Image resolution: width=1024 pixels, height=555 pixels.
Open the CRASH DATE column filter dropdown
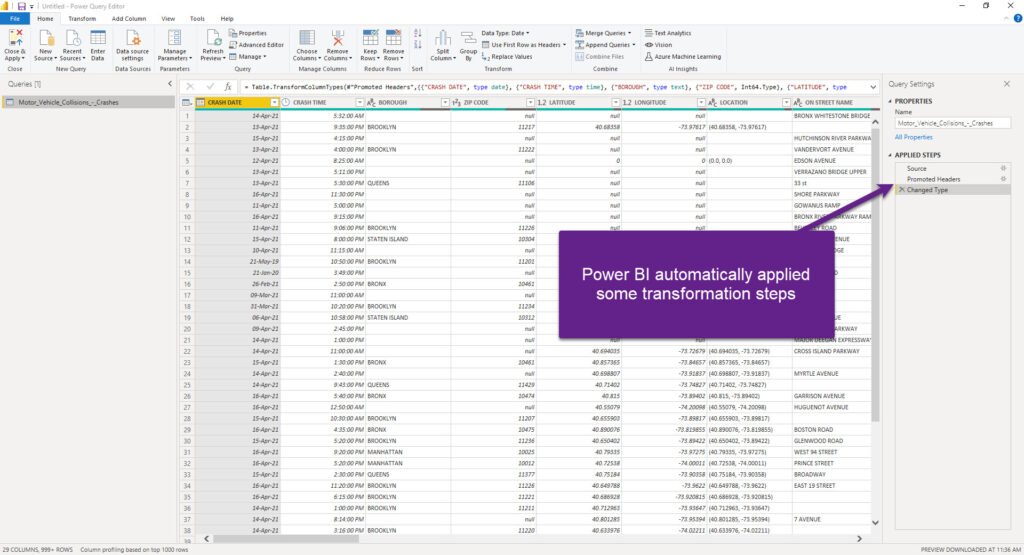point(275,103)
